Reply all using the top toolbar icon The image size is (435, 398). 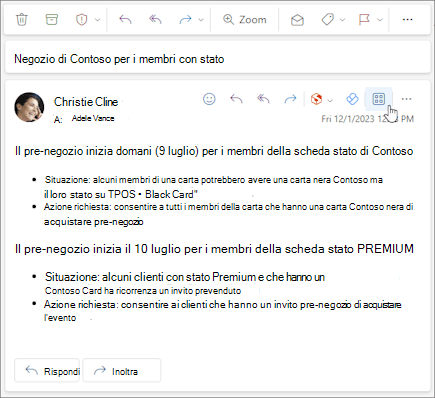point(155,20)
